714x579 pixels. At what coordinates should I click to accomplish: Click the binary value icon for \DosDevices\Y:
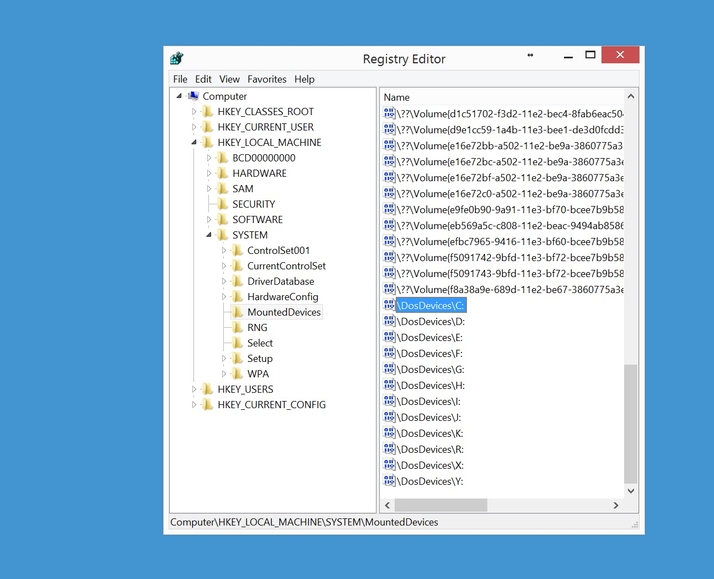[389, 481]
